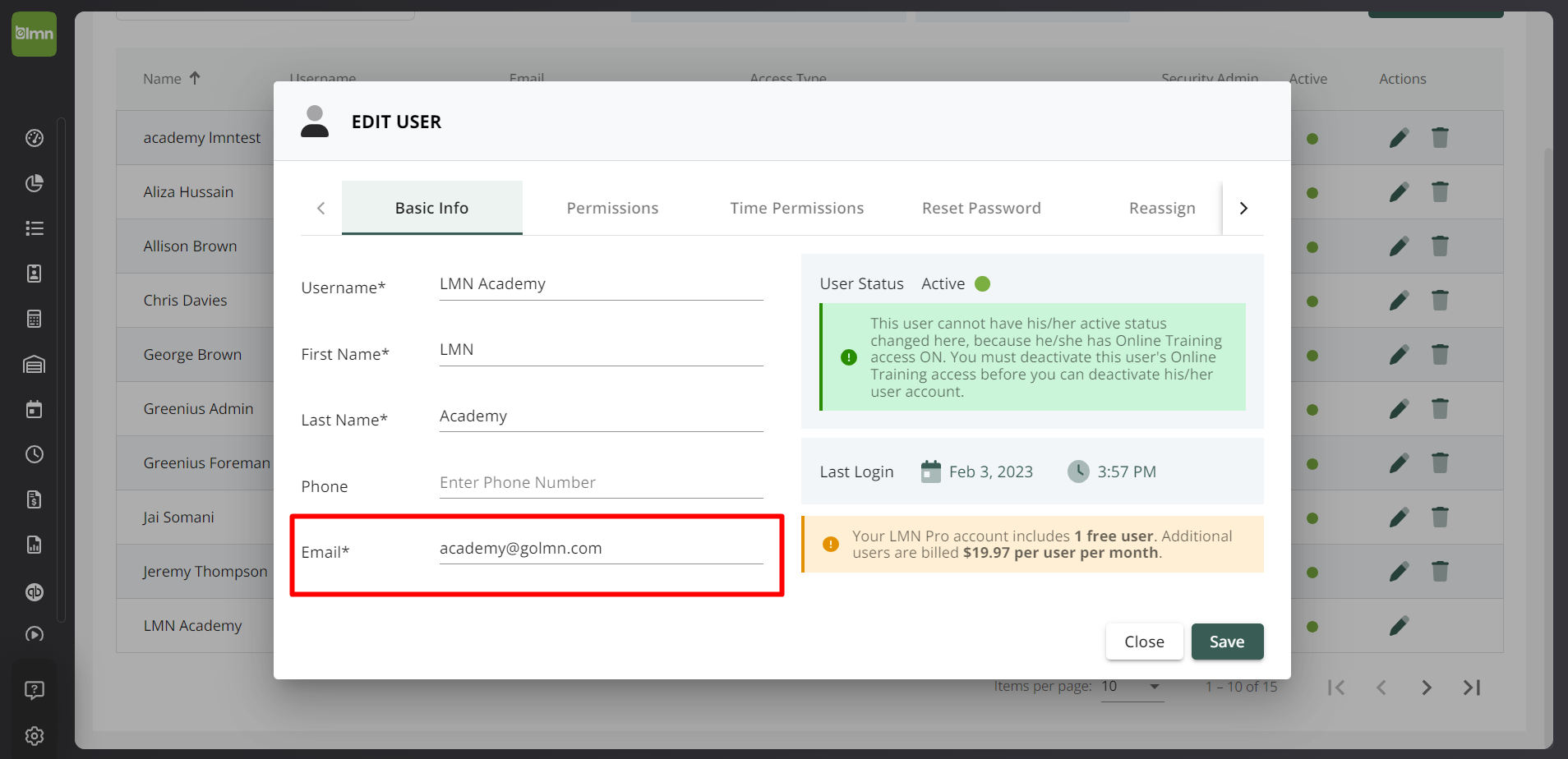Switch to the Permissions tab
The width and height of the screenshot is (1568, 759).
coord(611,208)
